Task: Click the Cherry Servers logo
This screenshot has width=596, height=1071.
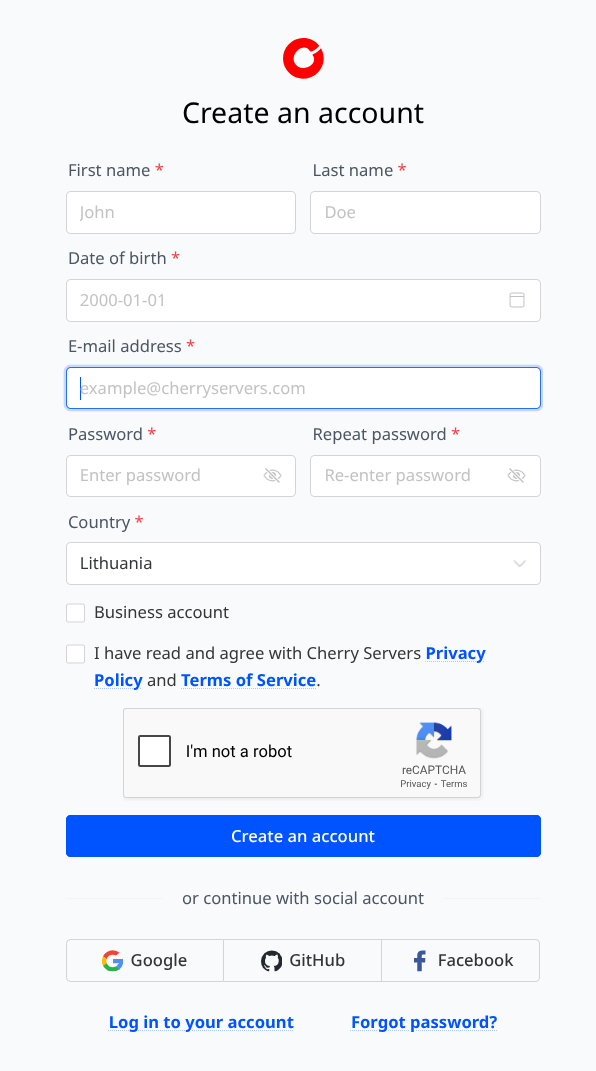Action: pos(303,59)
